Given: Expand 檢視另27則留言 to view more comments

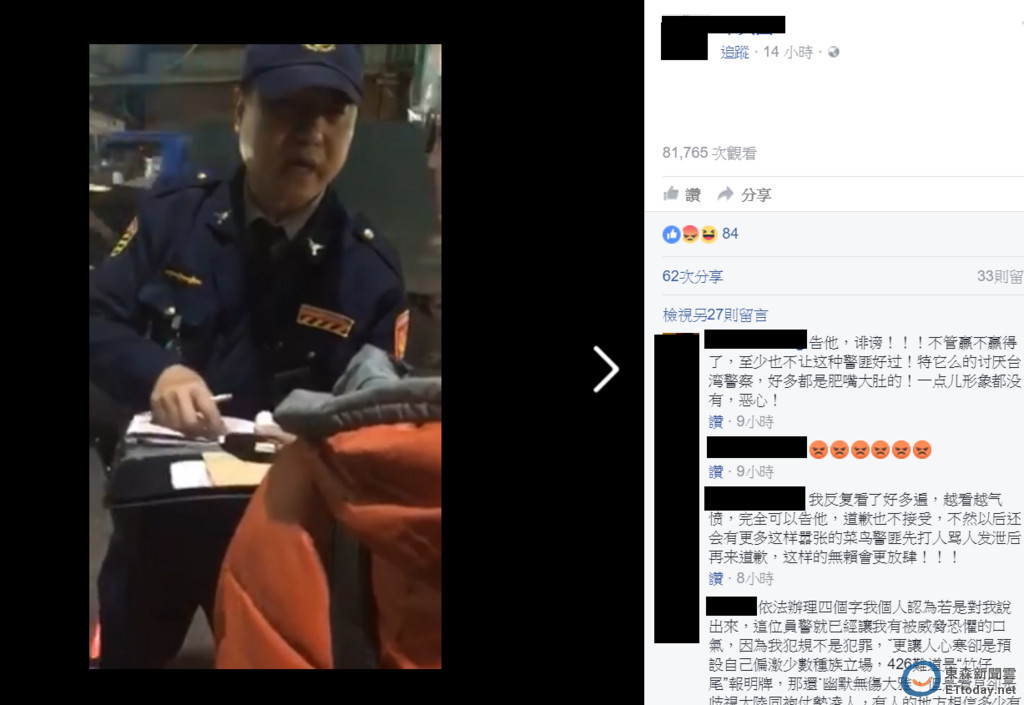Looking at the screenshot, I should [x=715, y=315].
